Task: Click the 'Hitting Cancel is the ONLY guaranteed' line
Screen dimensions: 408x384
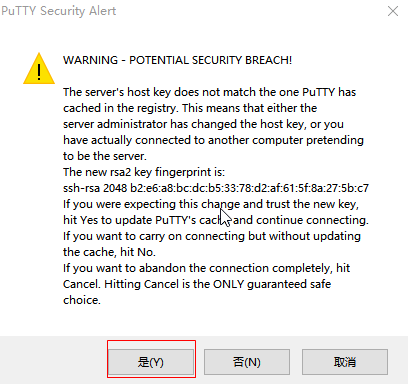Action: tap(197, 284)
